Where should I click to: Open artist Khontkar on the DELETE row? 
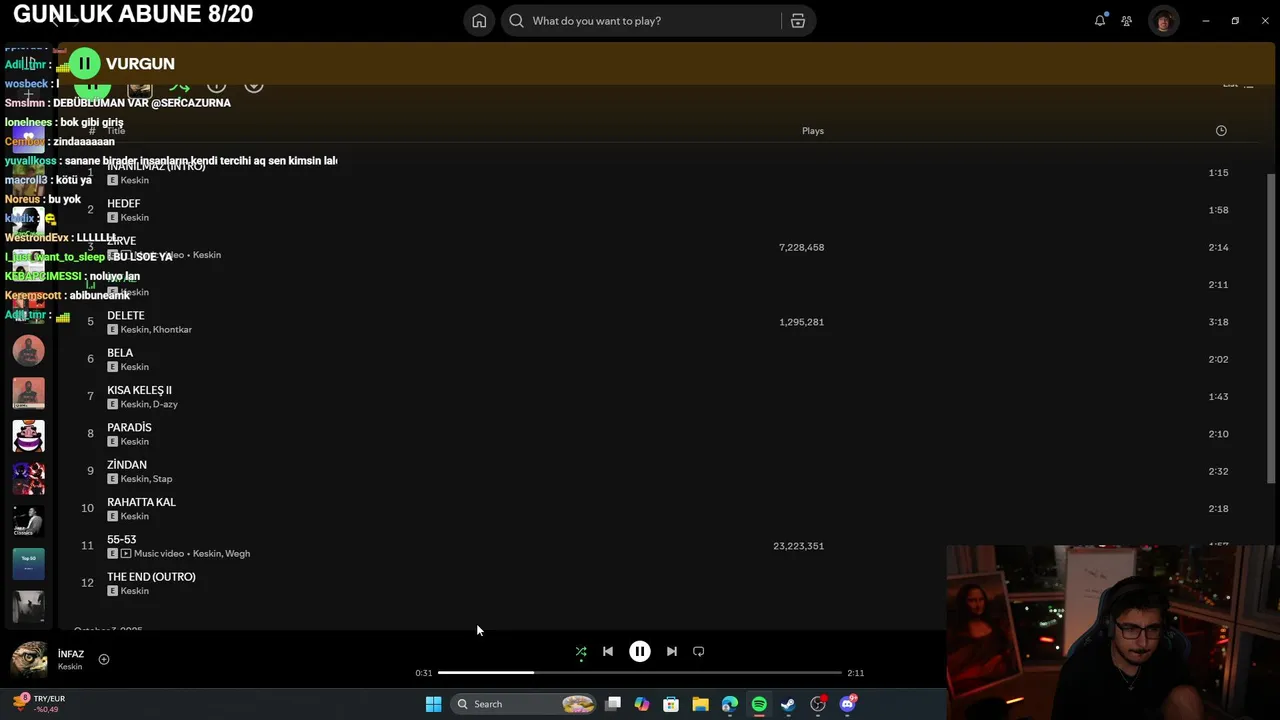(x=172, y=330)
